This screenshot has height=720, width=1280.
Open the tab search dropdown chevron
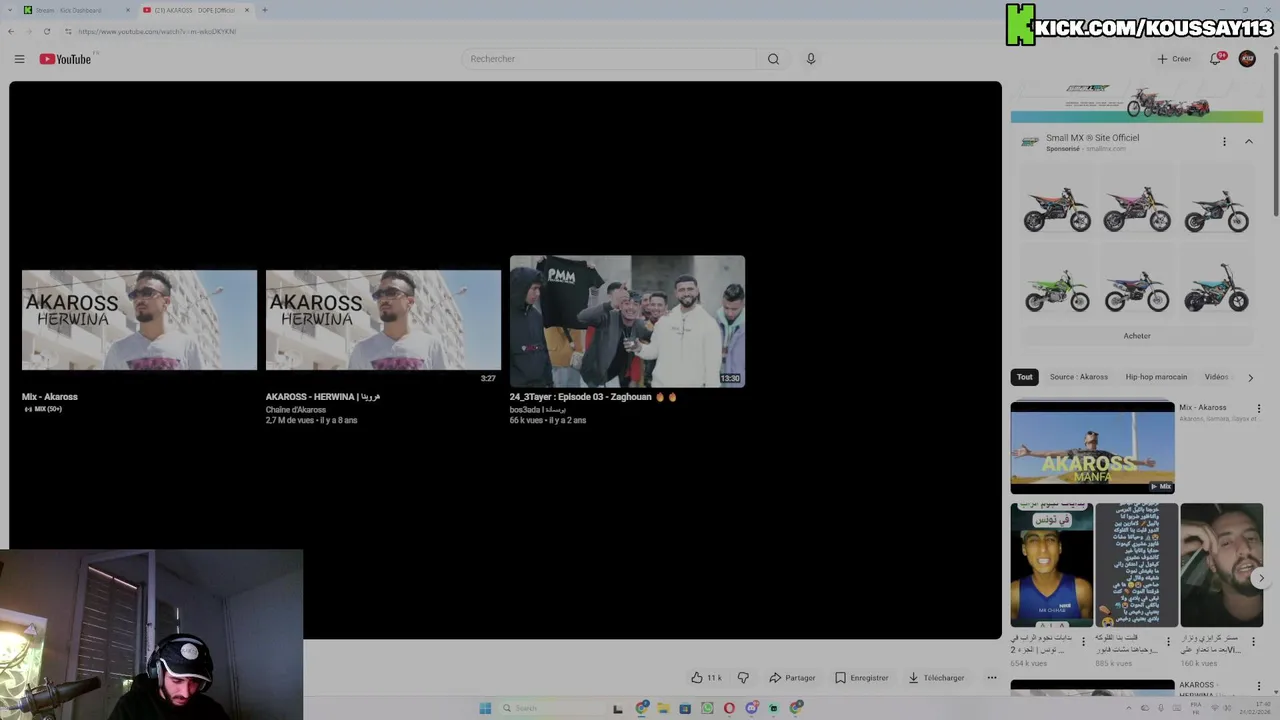pos(10,10)
